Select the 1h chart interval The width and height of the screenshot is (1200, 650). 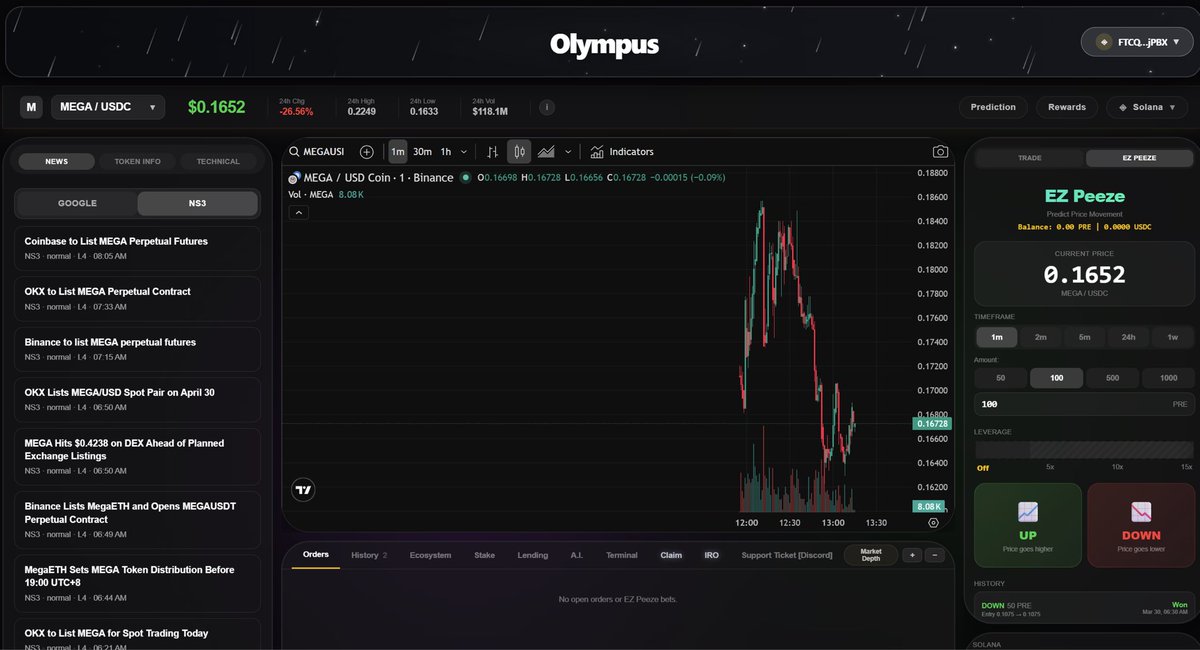click(446, 152)
